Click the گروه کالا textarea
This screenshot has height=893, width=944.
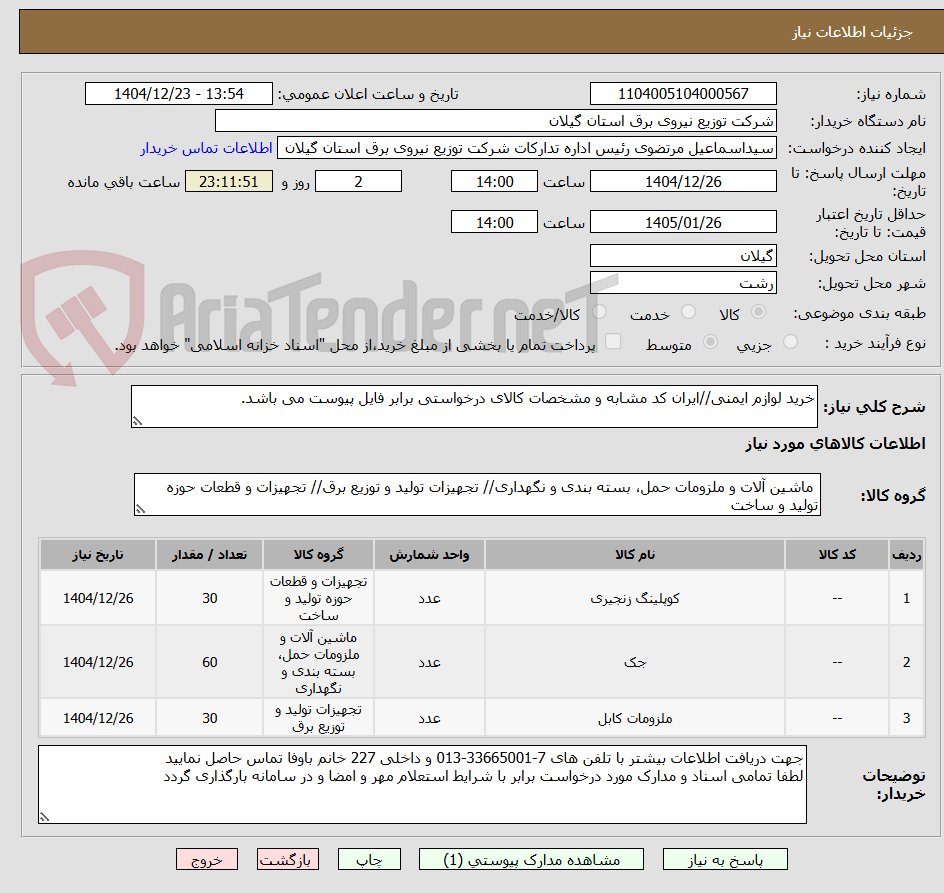tap(477, 495)
